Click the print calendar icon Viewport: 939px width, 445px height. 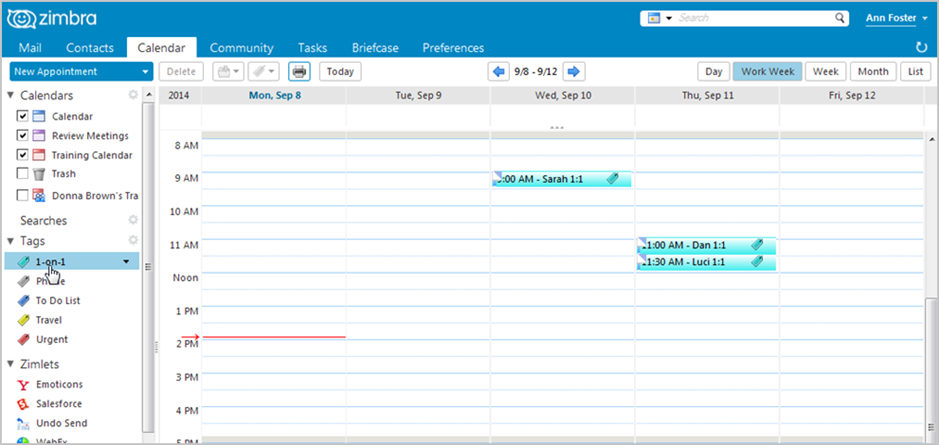pos(299,72)
